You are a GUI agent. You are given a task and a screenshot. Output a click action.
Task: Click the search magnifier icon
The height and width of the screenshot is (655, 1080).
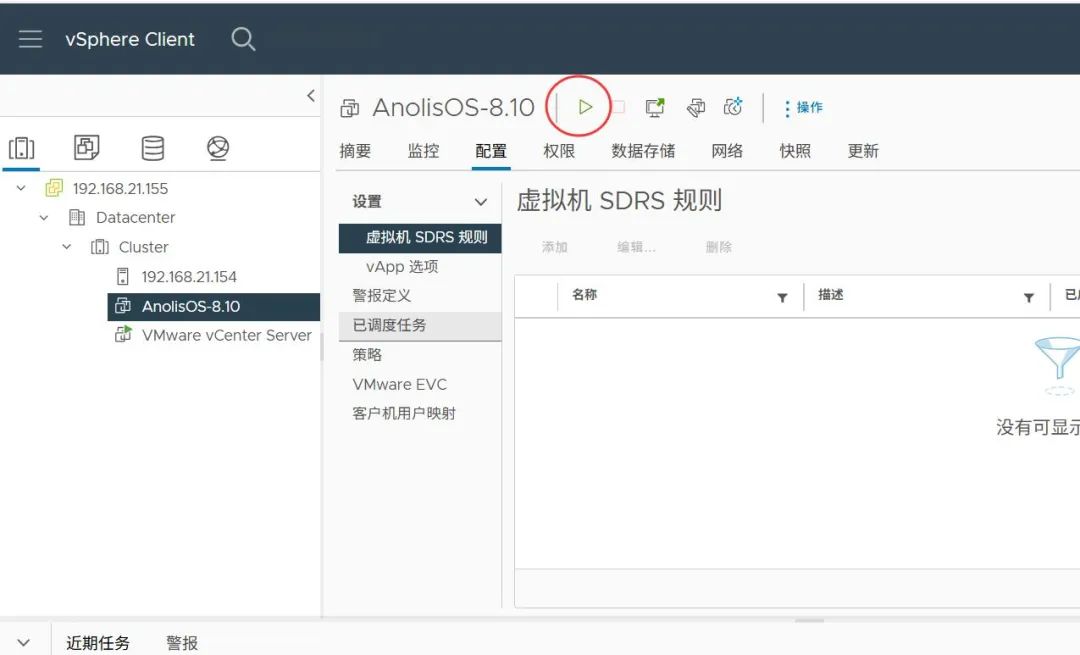point(243,39)
